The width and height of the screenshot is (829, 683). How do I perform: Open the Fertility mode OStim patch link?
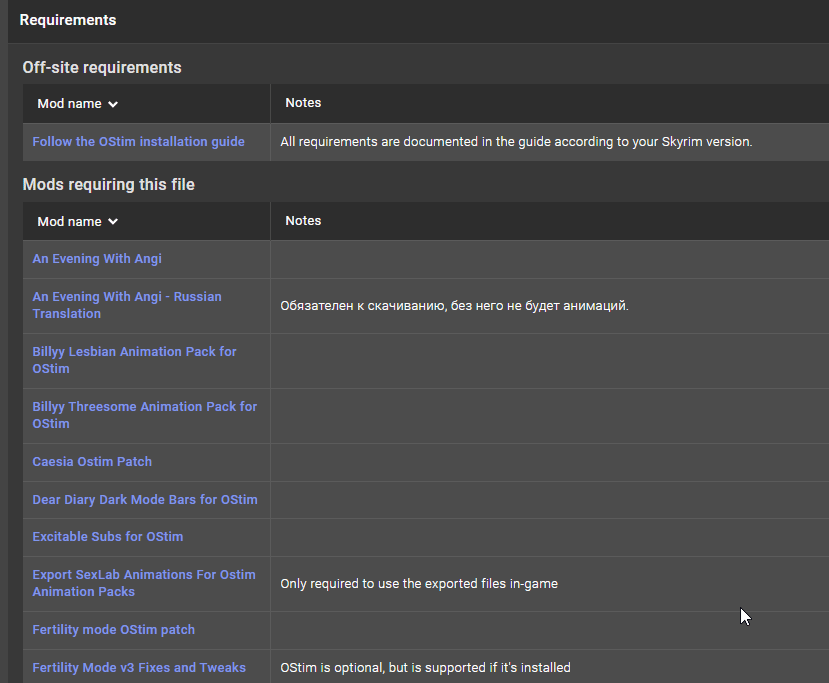point(114,630)
